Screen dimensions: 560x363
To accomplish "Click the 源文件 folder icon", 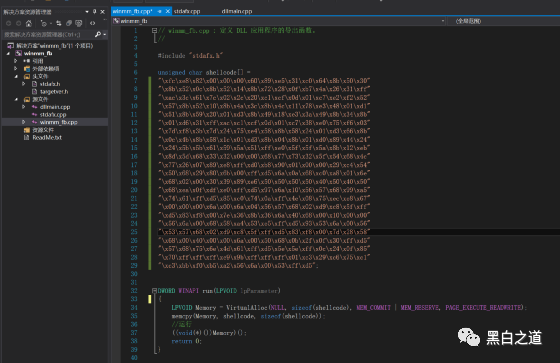I will coord(27,99).
